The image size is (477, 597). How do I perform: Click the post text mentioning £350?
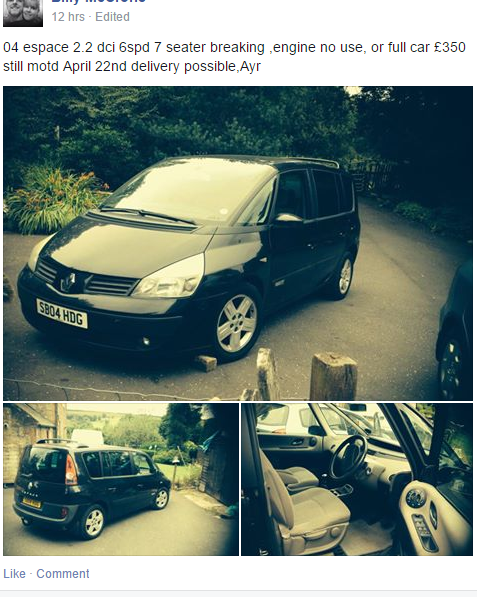click(x=234, y=57)
